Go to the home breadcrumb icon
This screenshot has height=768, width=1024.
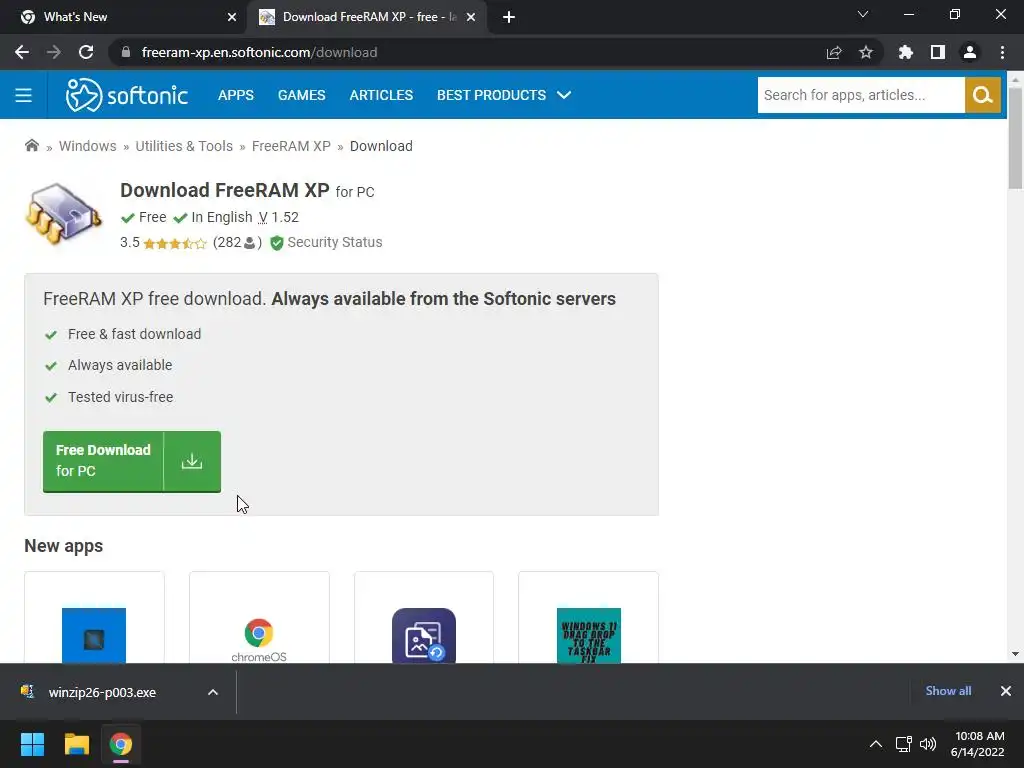[x=31, y=146]
